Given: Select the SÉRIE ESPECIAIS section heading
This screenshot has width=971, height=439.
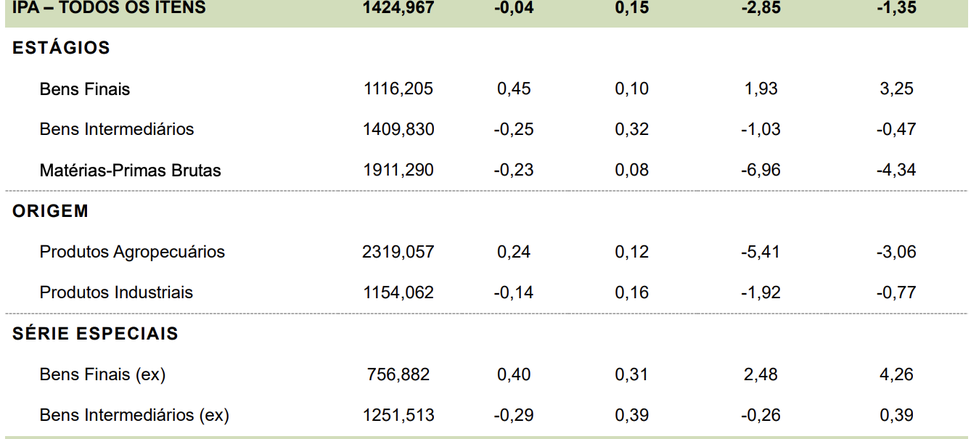Looking at the screenshot, I should click(95, 333).
